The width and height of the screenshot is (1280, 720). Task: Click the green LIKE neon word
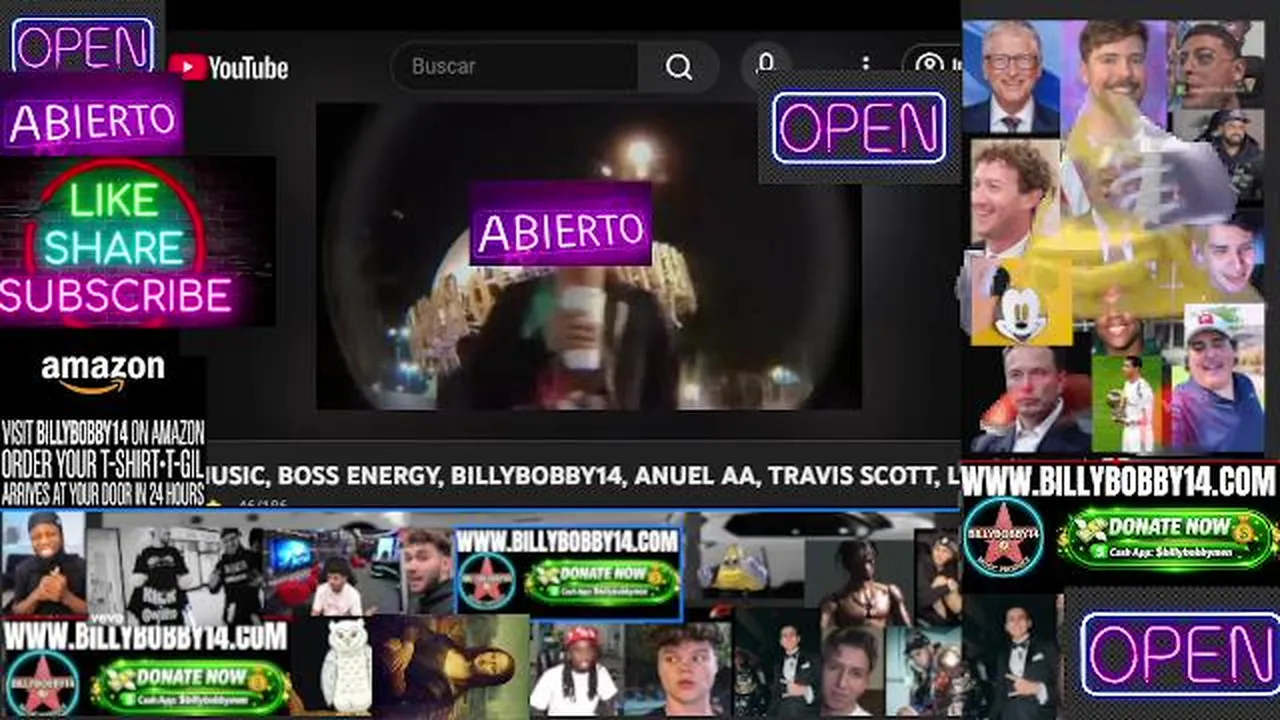pos(114,201)
